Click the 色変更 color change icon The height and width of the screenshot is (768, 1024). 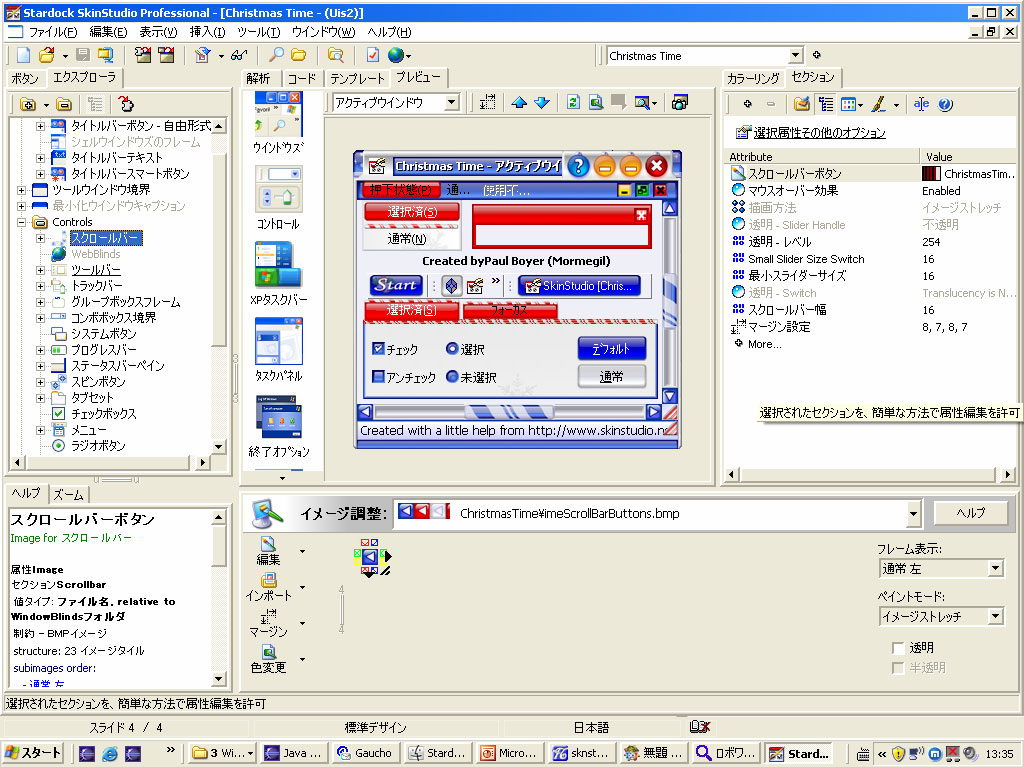click(268, 659)
